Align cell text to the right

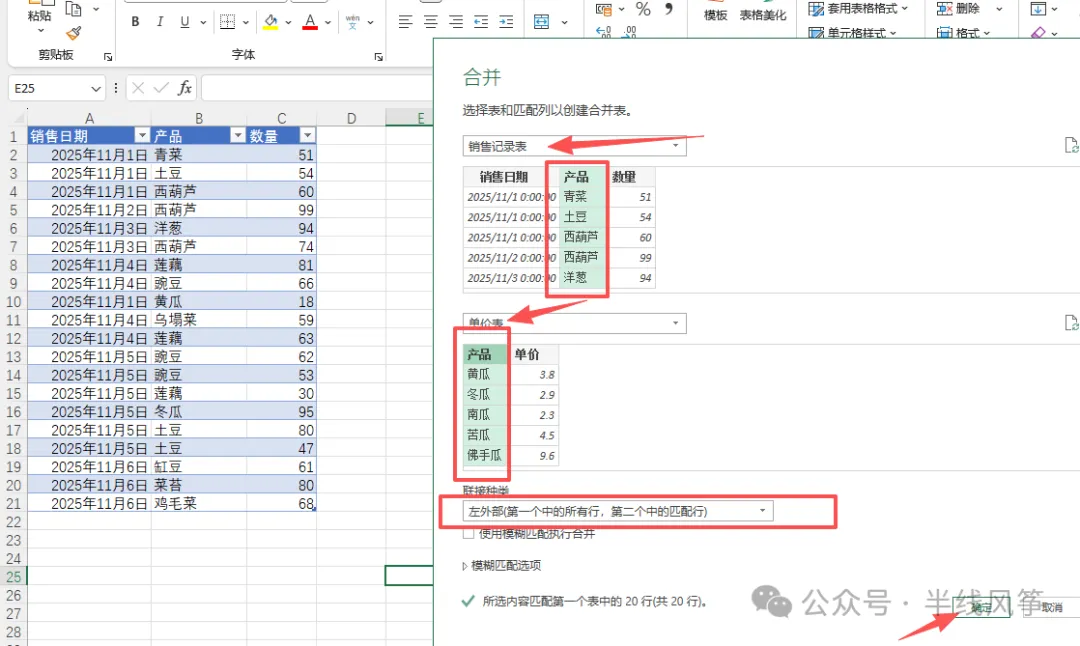coord(455,22)
